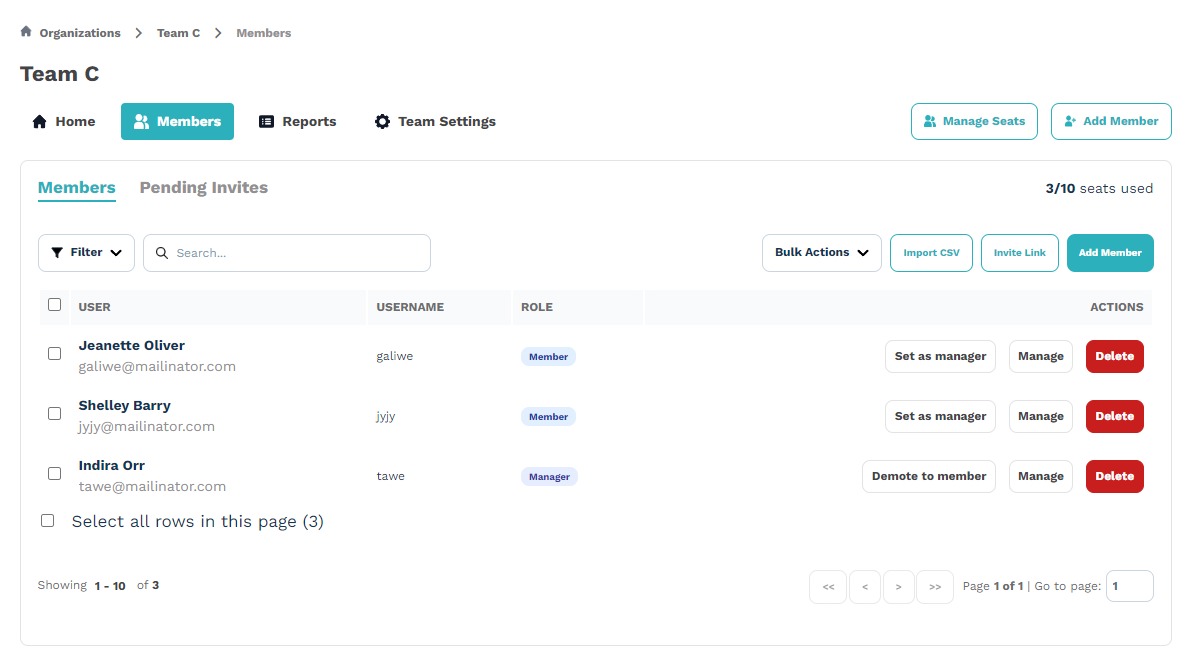Click the magnifier icon in the search box
This screenshot has height=658, width=1186.
(x=162, y=253)
